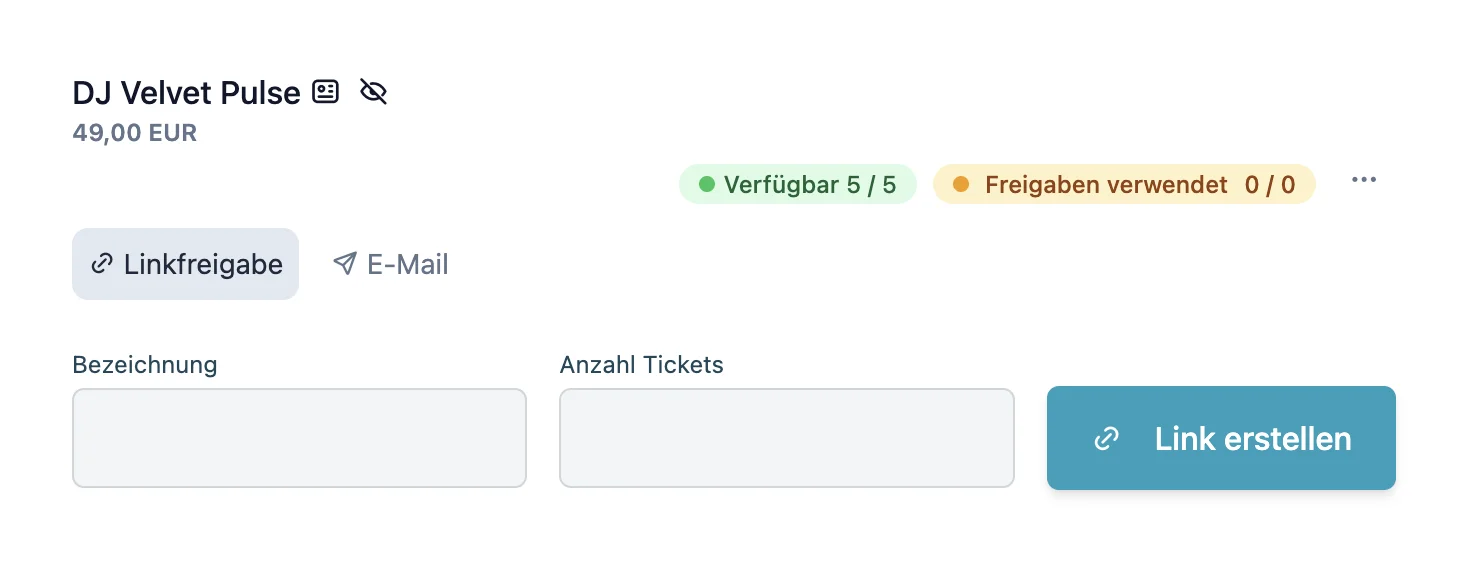
Task: Click the Verfügbar availability badge text
Action: click(809, 185)
